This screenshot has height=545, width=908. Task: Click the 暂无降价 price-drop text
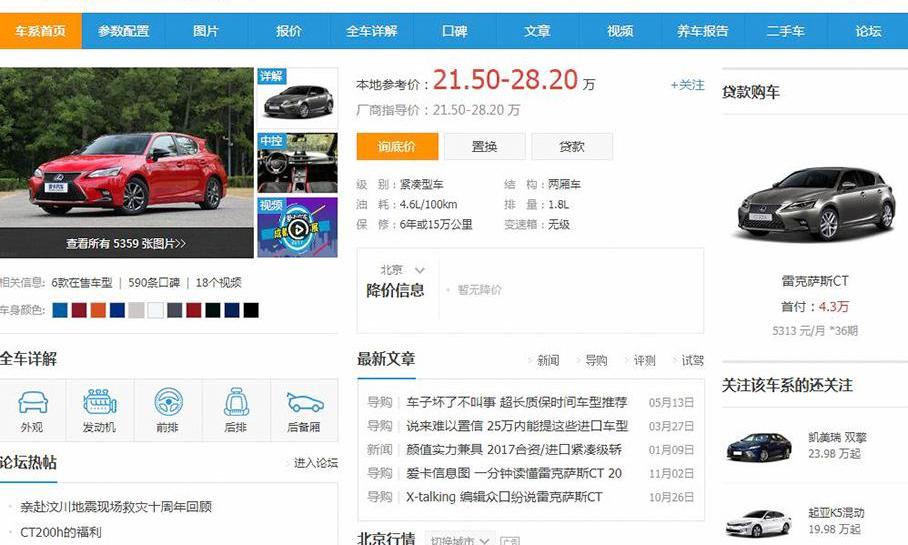[x=479, y=290]
